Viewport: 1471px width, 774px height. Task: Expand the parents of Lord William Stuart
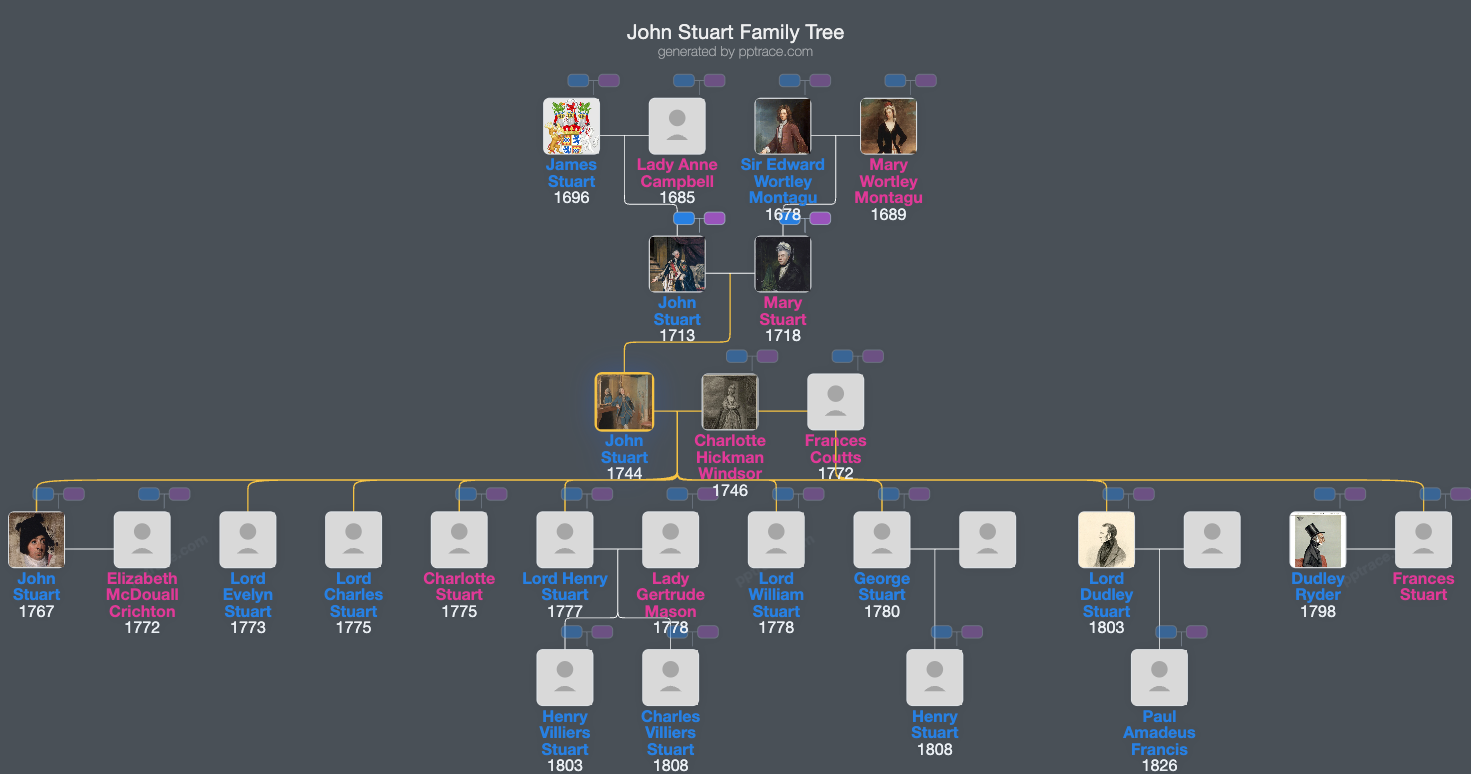[x=783, y=493]
